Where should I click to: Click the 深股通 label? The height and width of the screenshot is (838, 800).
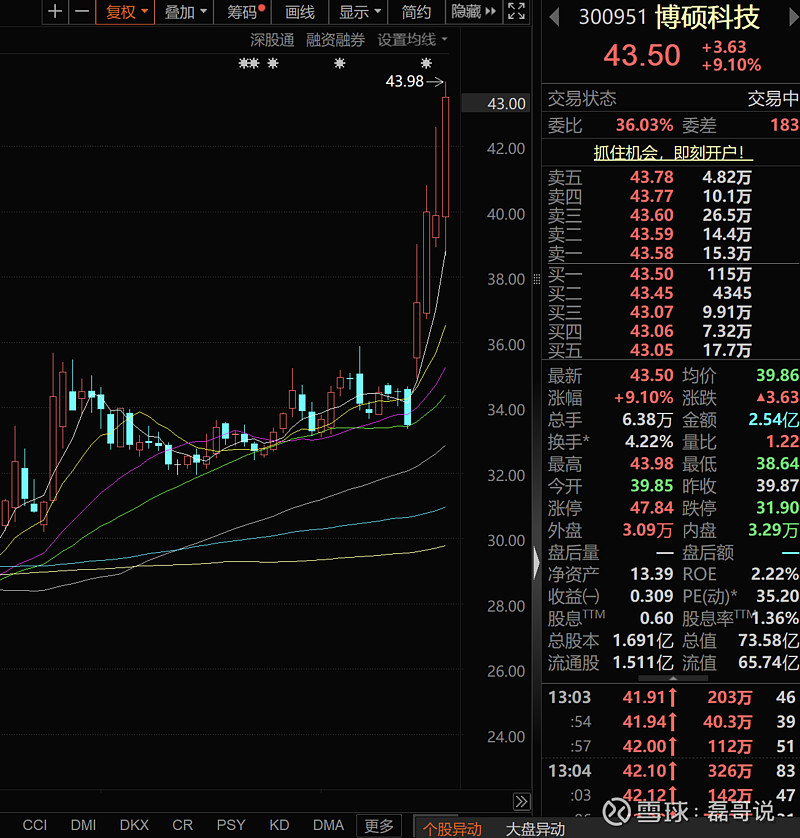coord(272,40)
